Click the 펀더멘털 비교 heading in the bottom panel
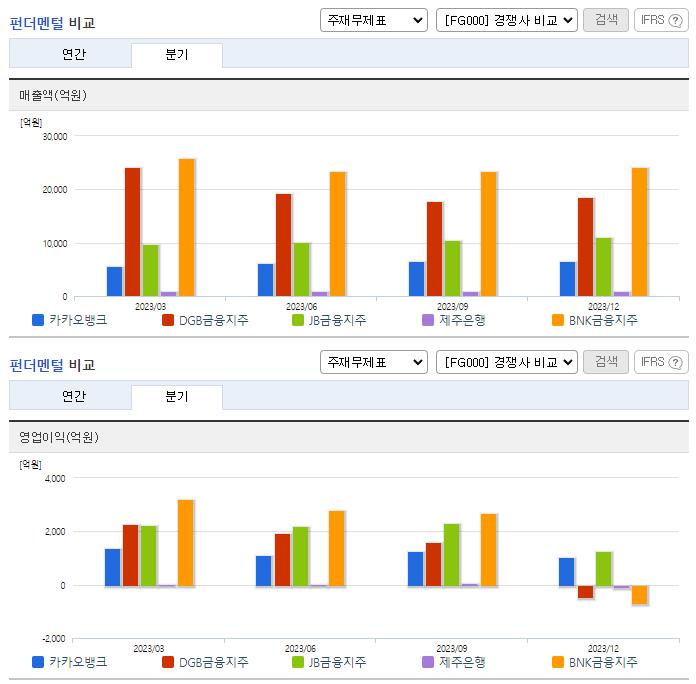696x684 pixels. [x=52, y=365]
